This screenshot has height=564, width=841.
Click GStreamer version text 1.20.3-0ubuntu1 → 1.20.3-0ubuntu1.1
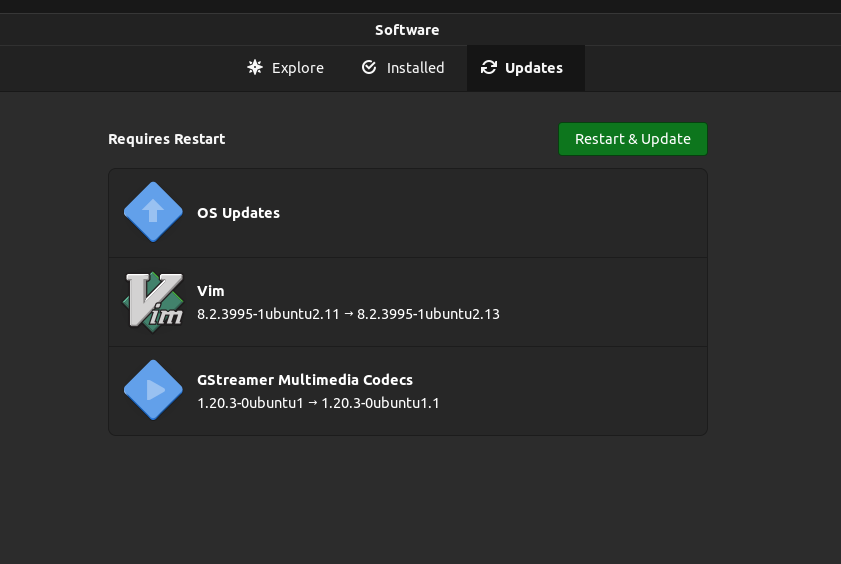click(x=318, y=403)
